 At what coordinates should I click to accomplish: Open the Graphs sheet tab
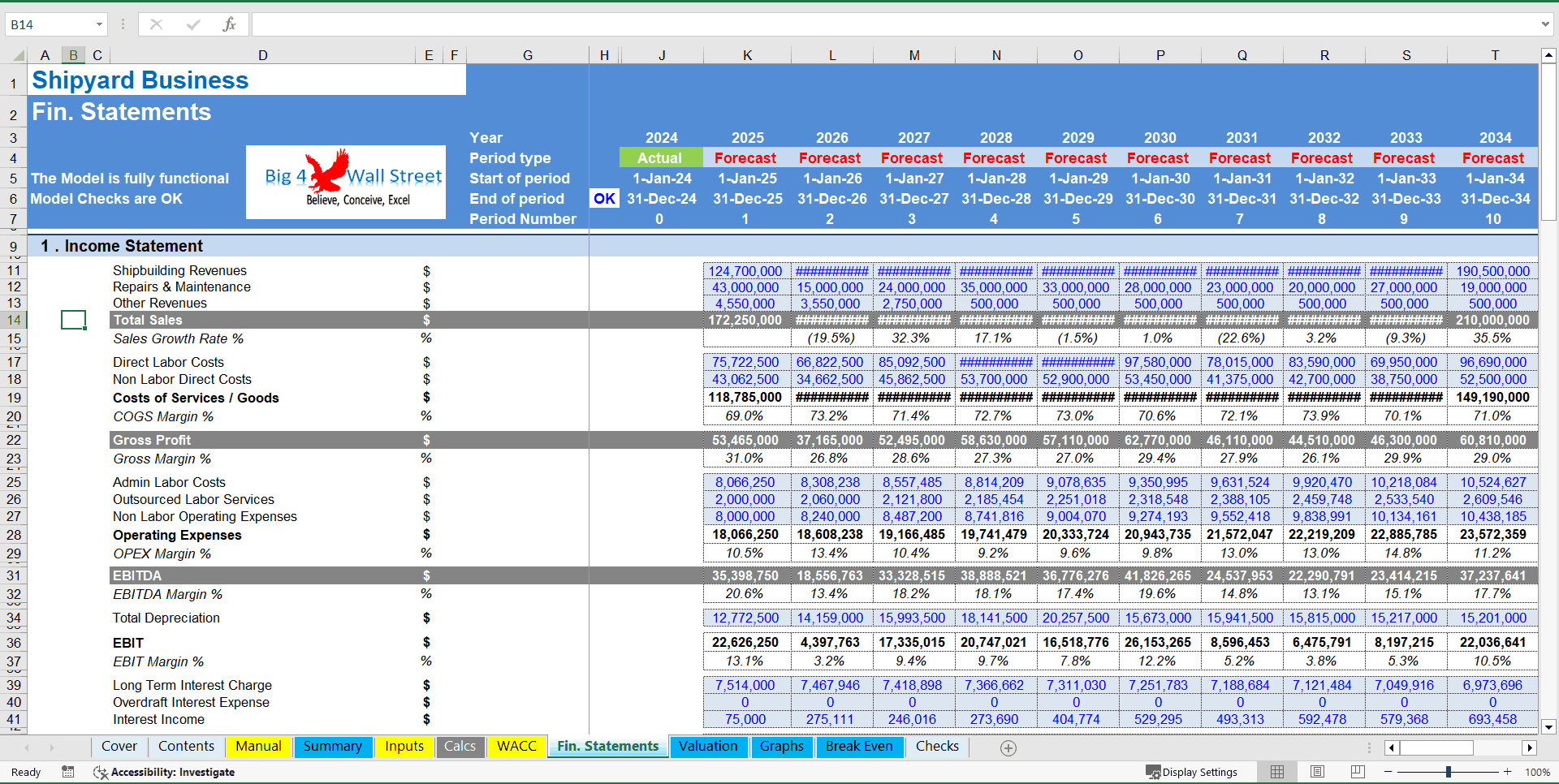(x=782, y=746)
